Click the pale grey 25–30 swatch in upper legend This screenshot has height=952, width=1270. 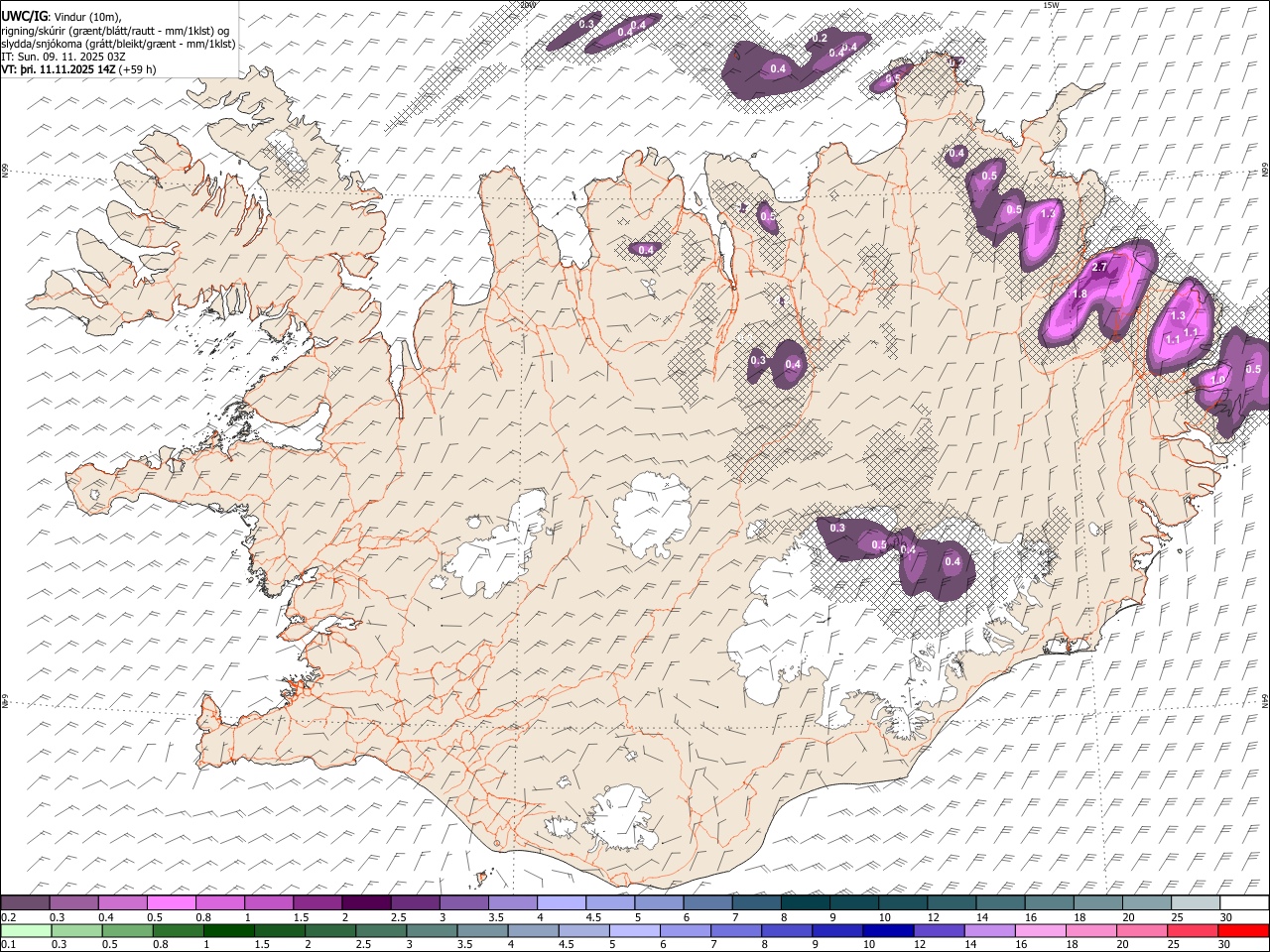tap(1195, 903)
